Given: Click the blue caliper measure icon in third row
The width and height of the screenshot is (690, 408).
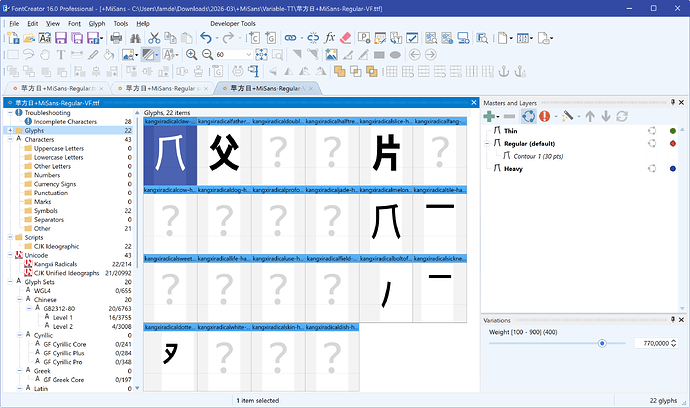Looking at the screenshot, I should pos(253,71).
